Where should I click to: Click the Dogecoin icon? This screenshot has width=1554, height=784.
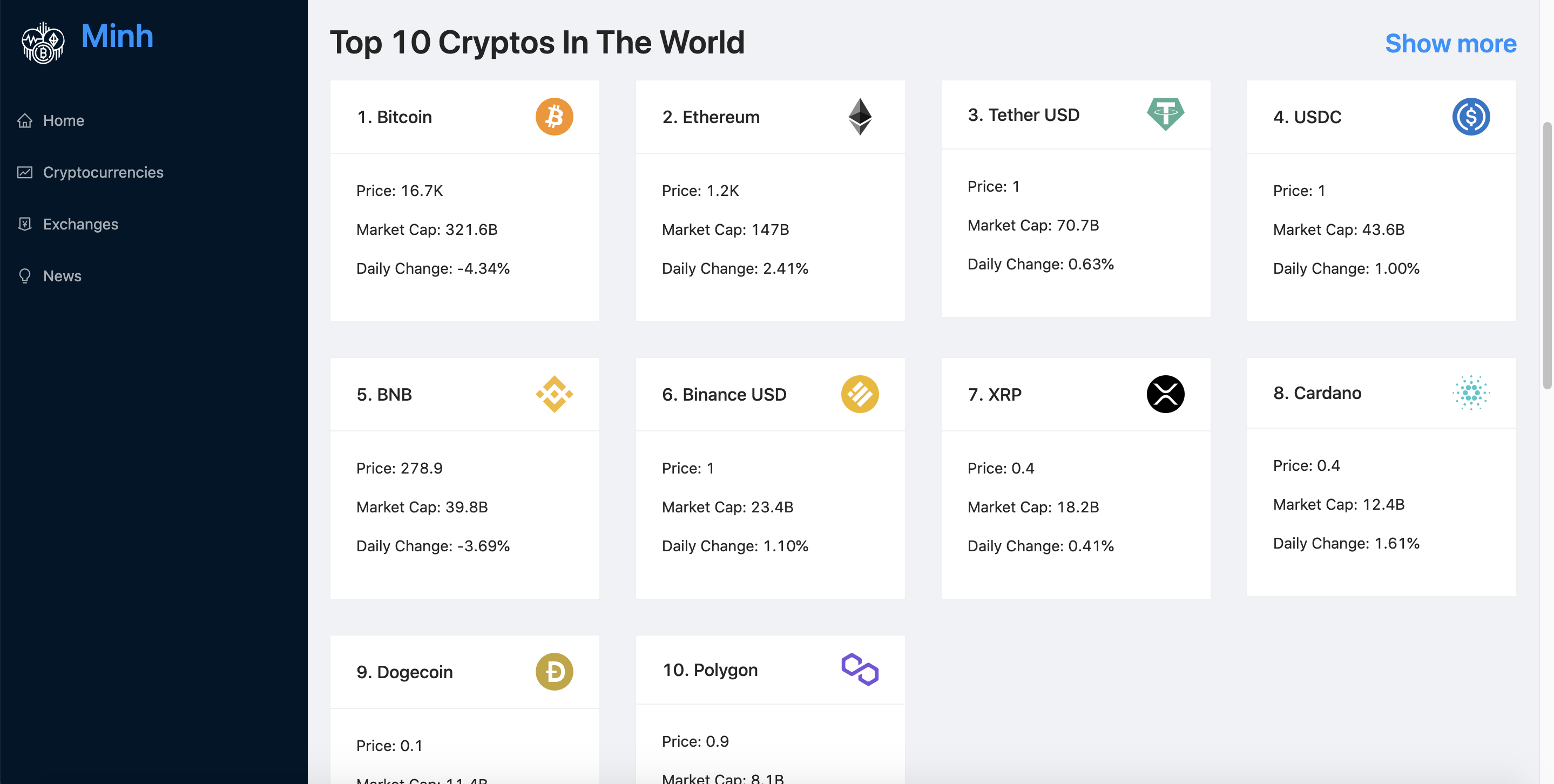554,671
